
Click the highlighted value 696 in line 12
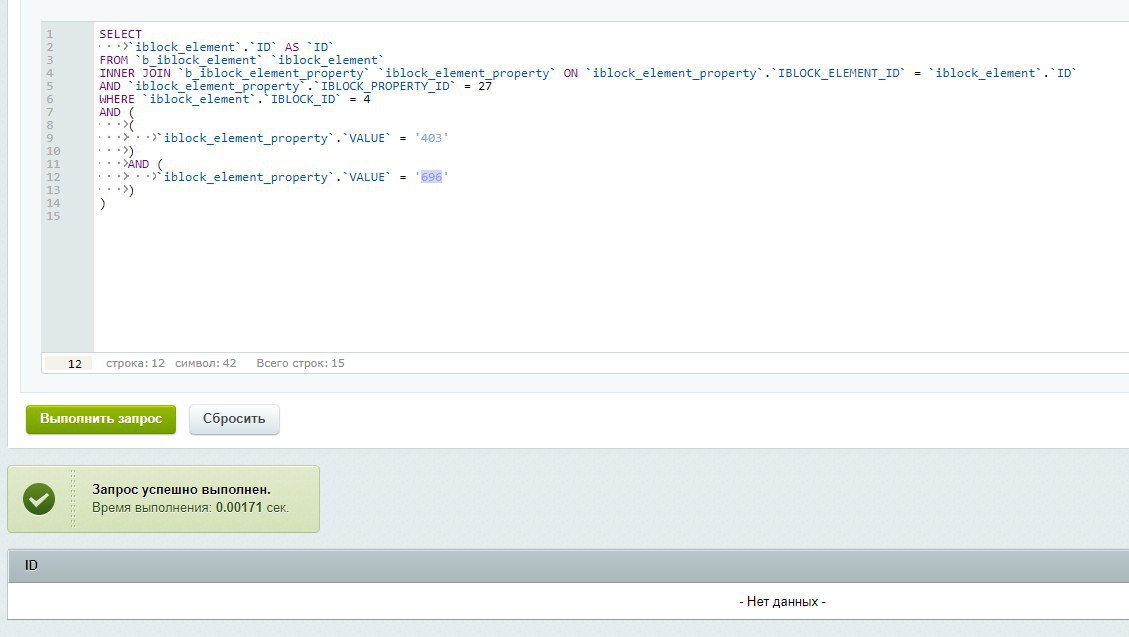[431, 177]
